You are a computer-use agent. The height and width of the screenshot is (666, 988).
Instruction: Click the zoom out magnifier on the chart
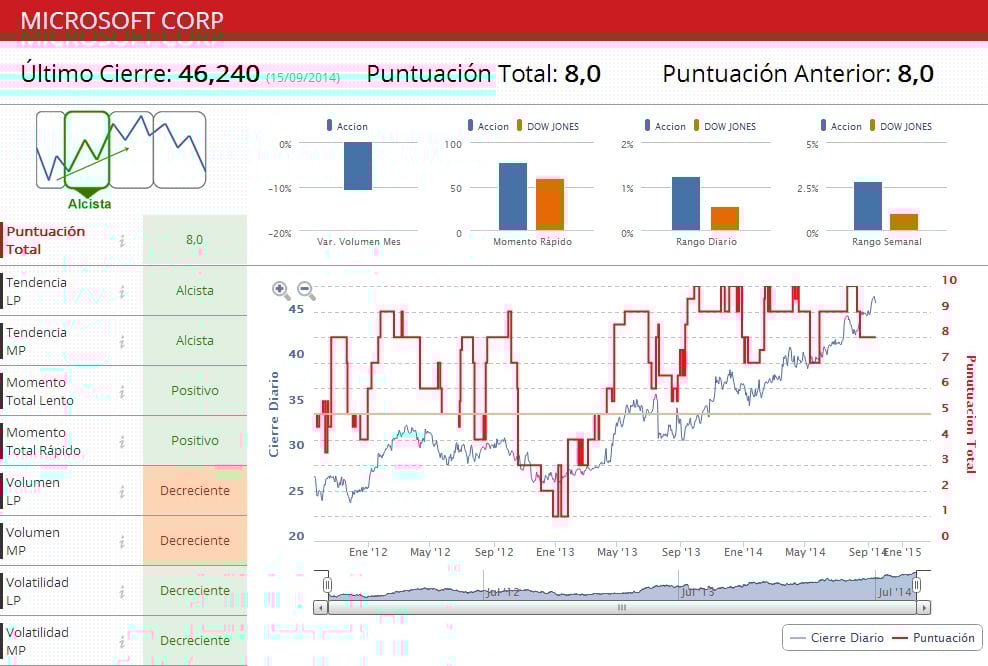[x=306, y=290]
